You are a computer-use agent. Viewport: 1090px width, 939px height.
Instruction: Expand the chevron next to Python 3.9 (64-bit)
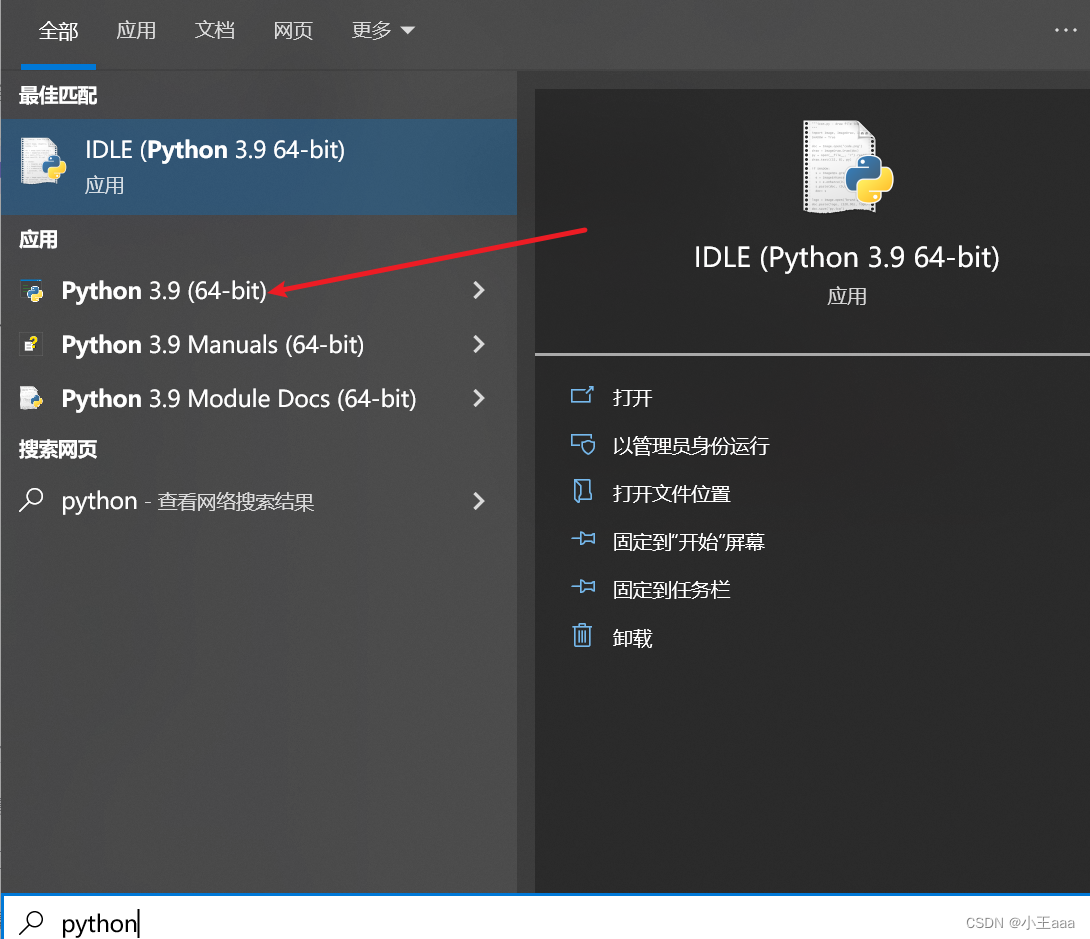(479, 290)
